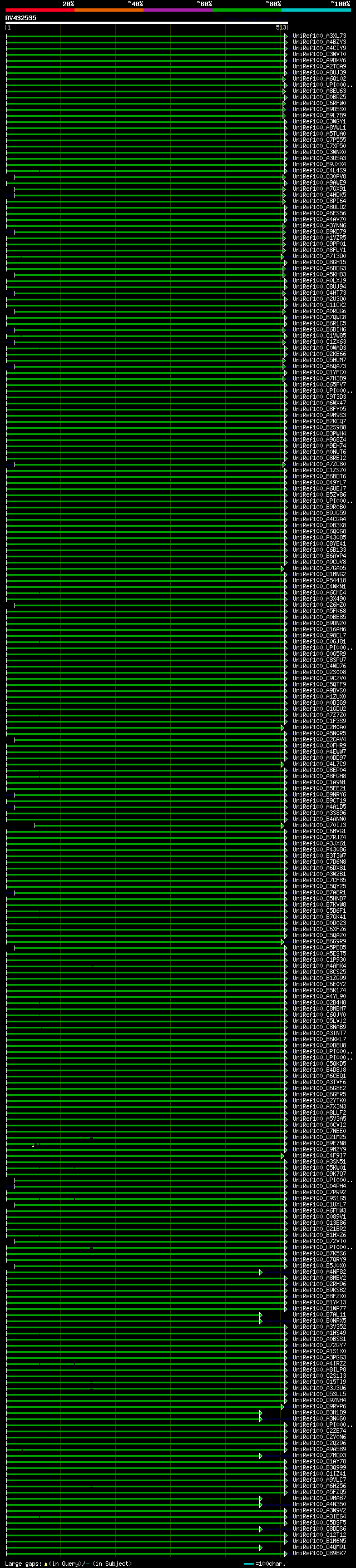Select label UniRef100_A9AWE9
Screen dimensions: 356x1568
(x=319, y=182)
